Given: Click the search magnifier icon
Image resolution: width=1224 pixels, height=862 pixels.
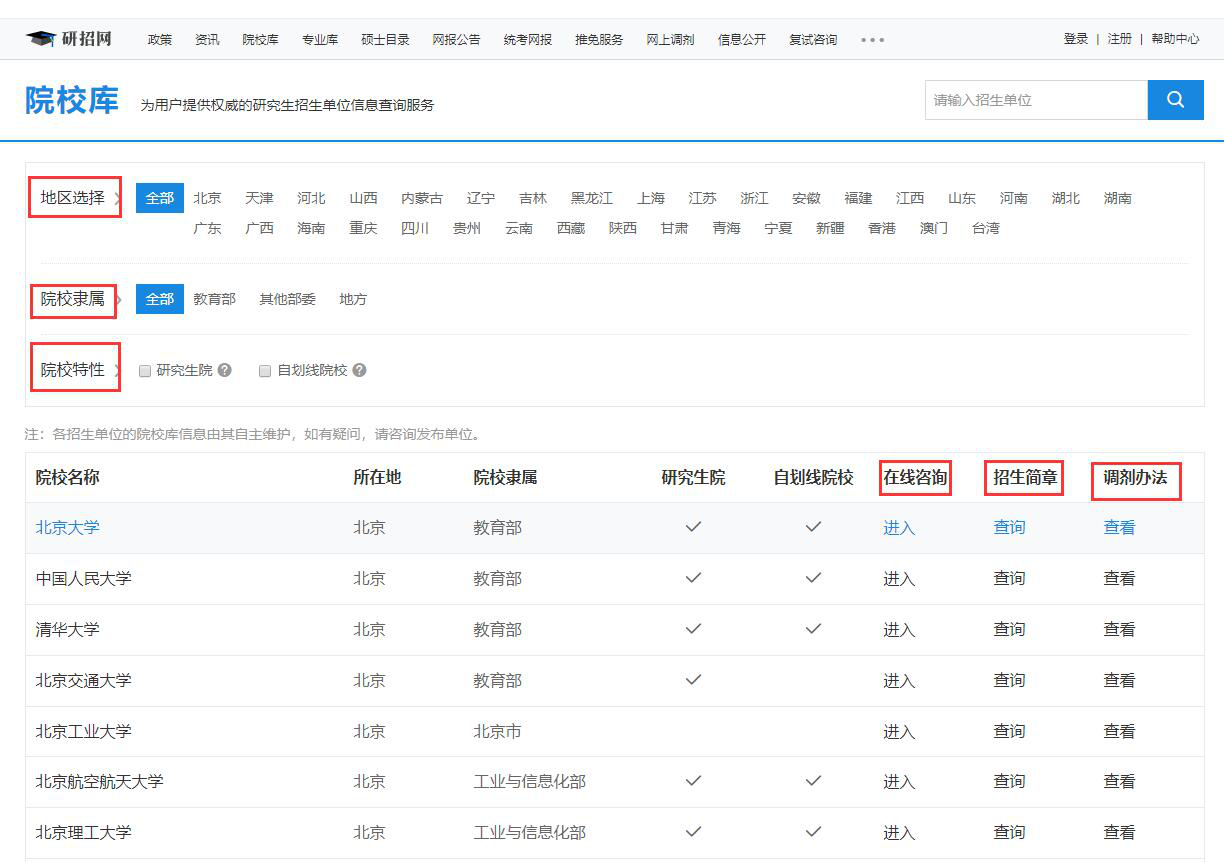Looking at the screenshot, I should [x=1176, y=100].
